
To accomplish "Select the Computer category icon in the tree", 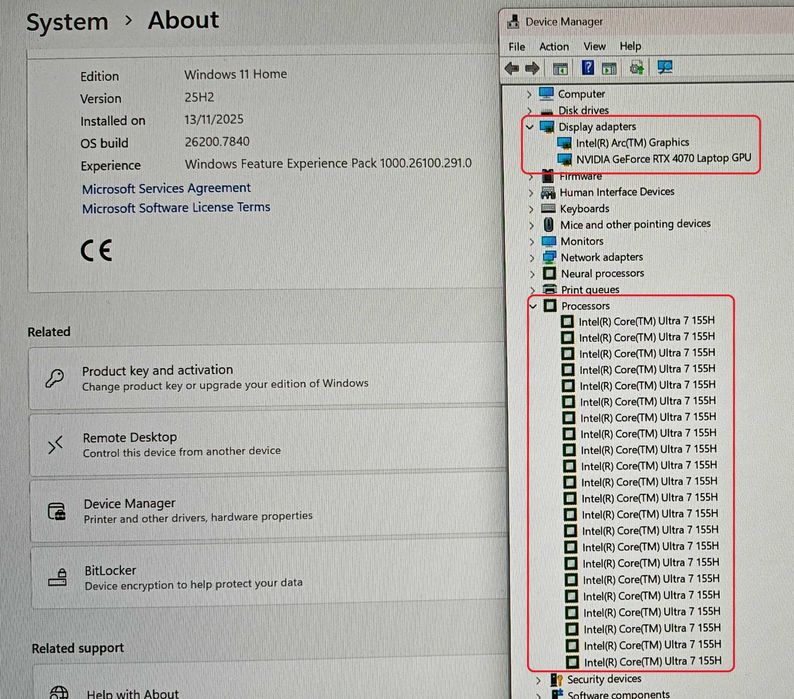I will click(546, 94).
